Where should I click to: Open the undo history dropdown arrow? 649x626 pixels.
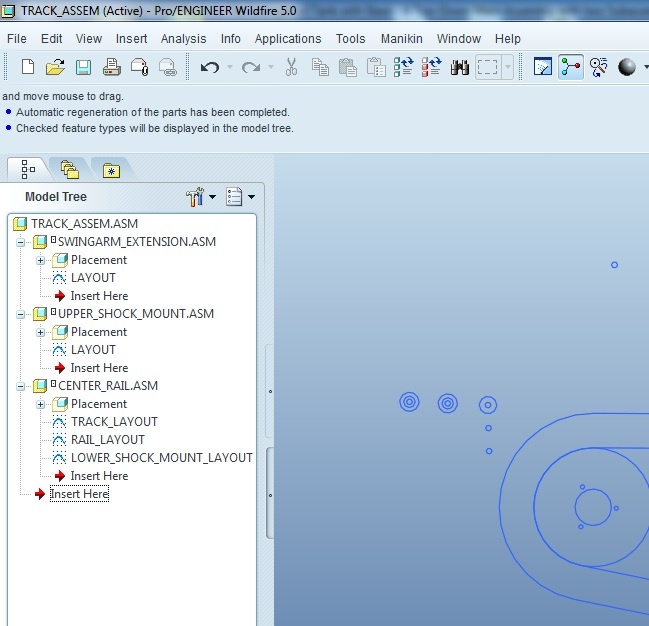pyautogui.click(x=230, y=67)
